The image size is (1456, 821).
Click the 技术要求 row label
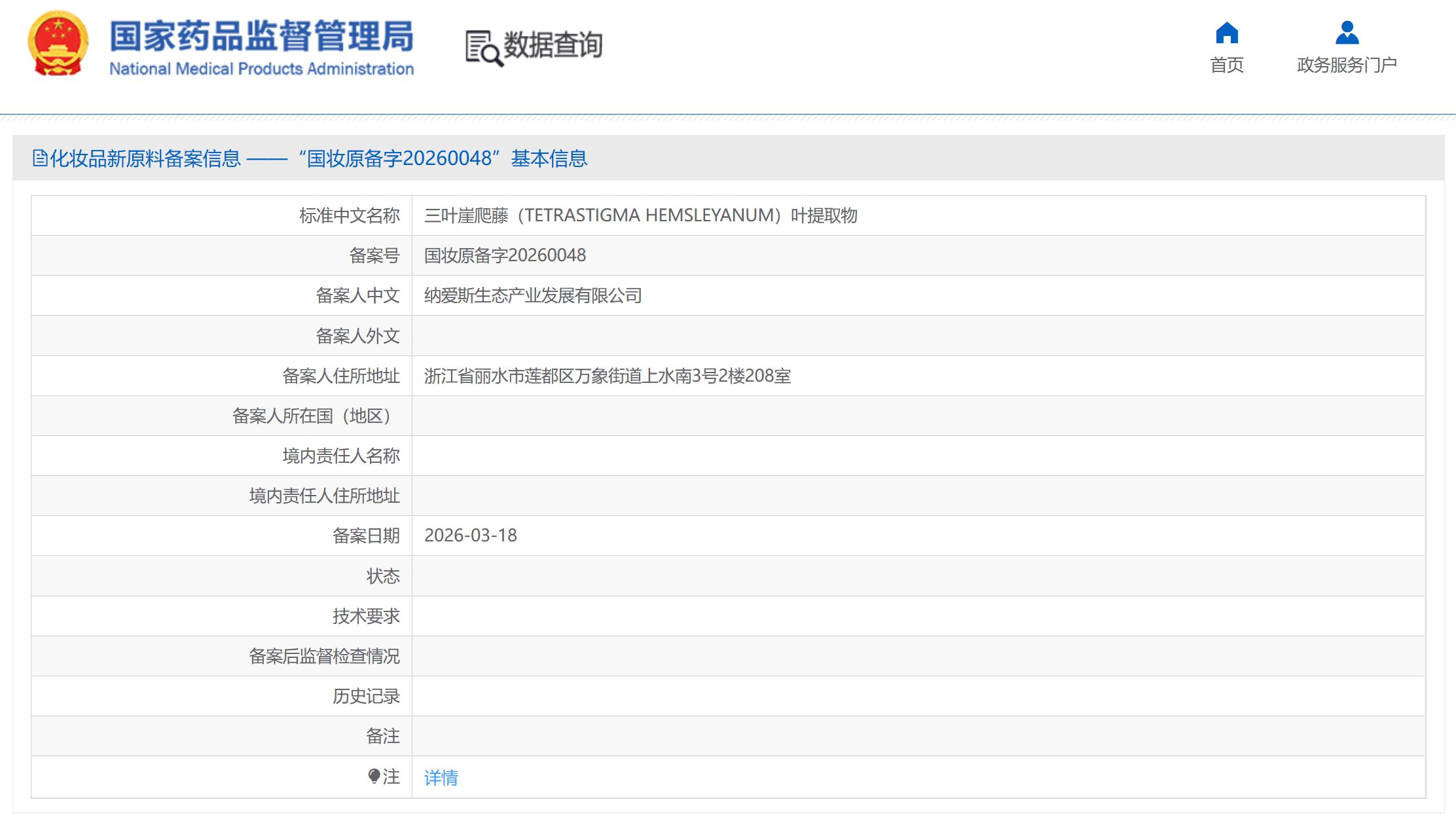(365, 616)
